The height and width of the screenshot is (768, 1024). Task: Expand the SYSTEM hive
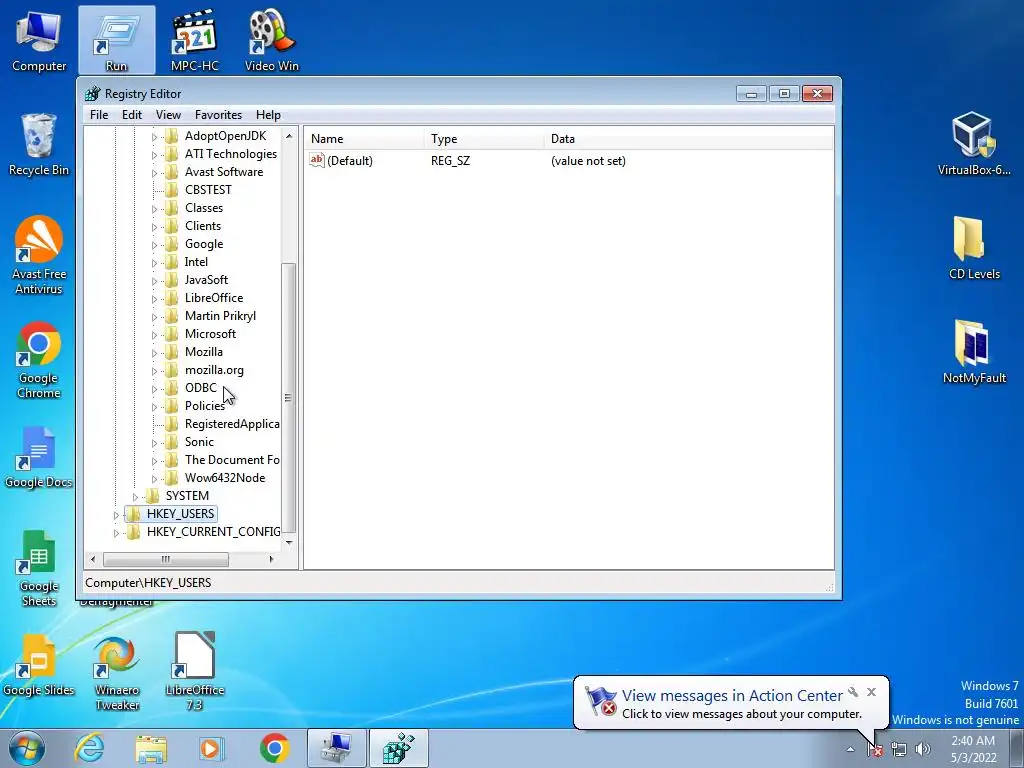tap(135, 496)
